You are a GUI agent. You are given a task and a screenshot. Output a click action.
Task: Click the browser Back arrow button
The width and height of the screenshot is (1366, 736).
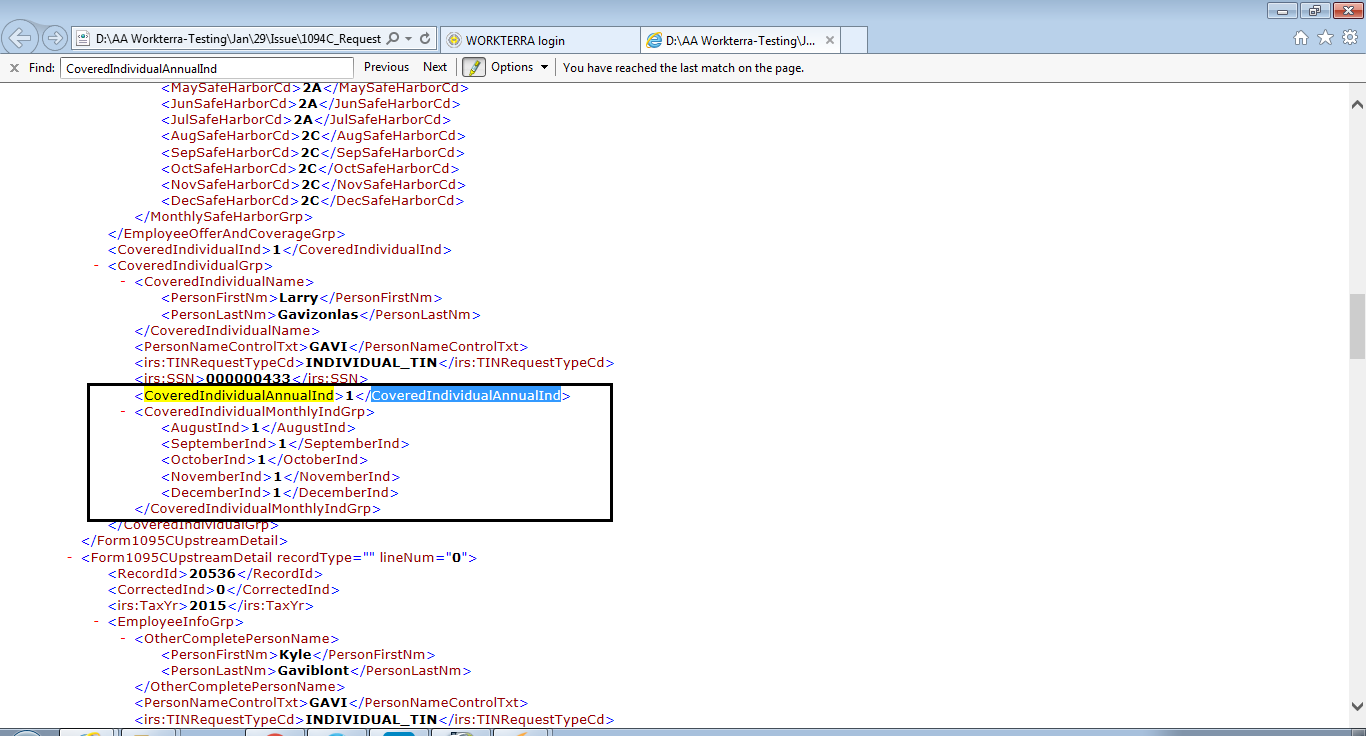(x=20, y=39)
